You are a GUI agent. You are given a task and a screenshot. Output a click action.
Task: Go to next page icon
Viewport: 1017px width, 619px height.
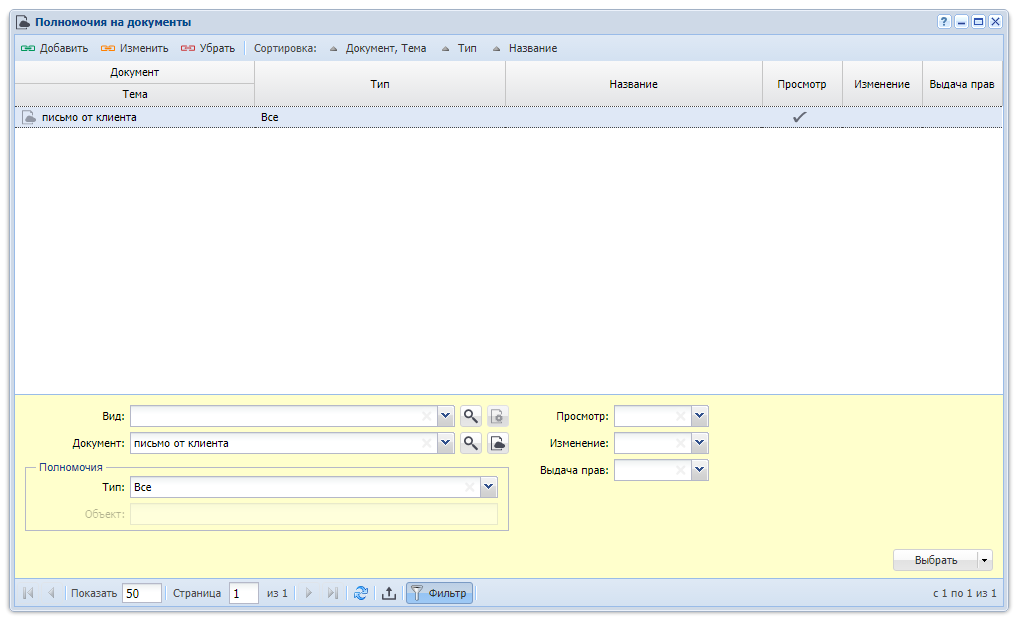309,593
